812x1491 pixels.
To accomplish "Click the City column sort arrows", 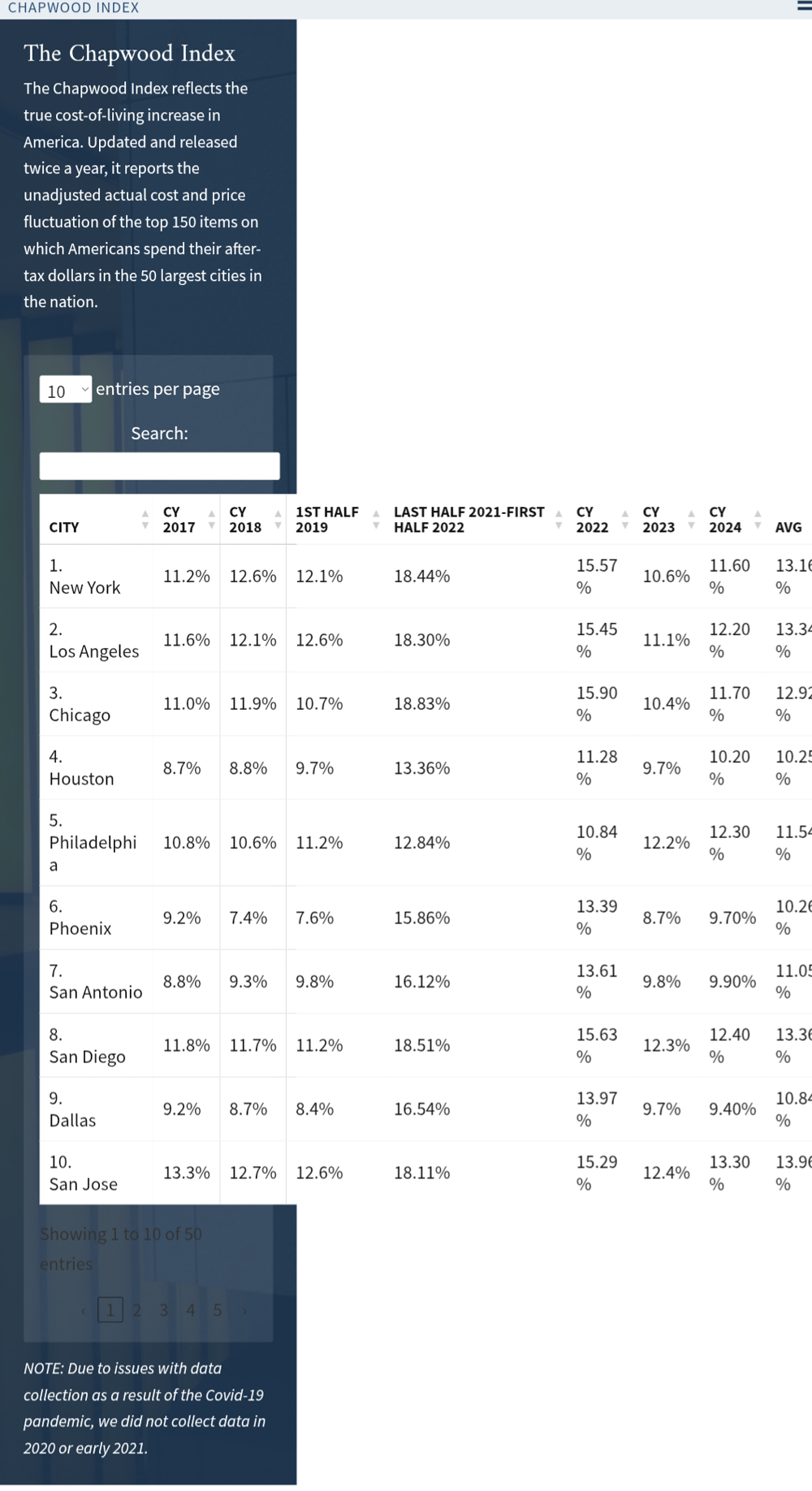I will pos(145,520).
